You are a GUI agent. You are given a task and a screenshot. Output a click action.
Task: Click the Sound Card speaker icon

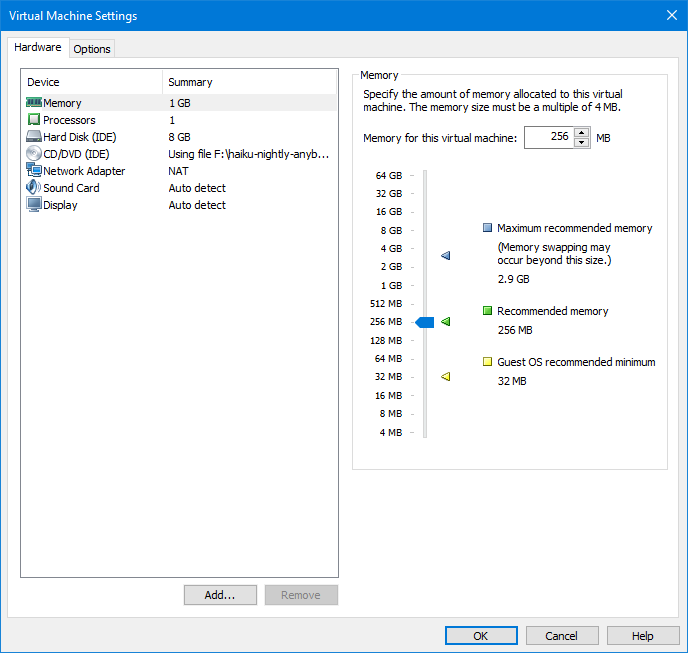point(34,188)
